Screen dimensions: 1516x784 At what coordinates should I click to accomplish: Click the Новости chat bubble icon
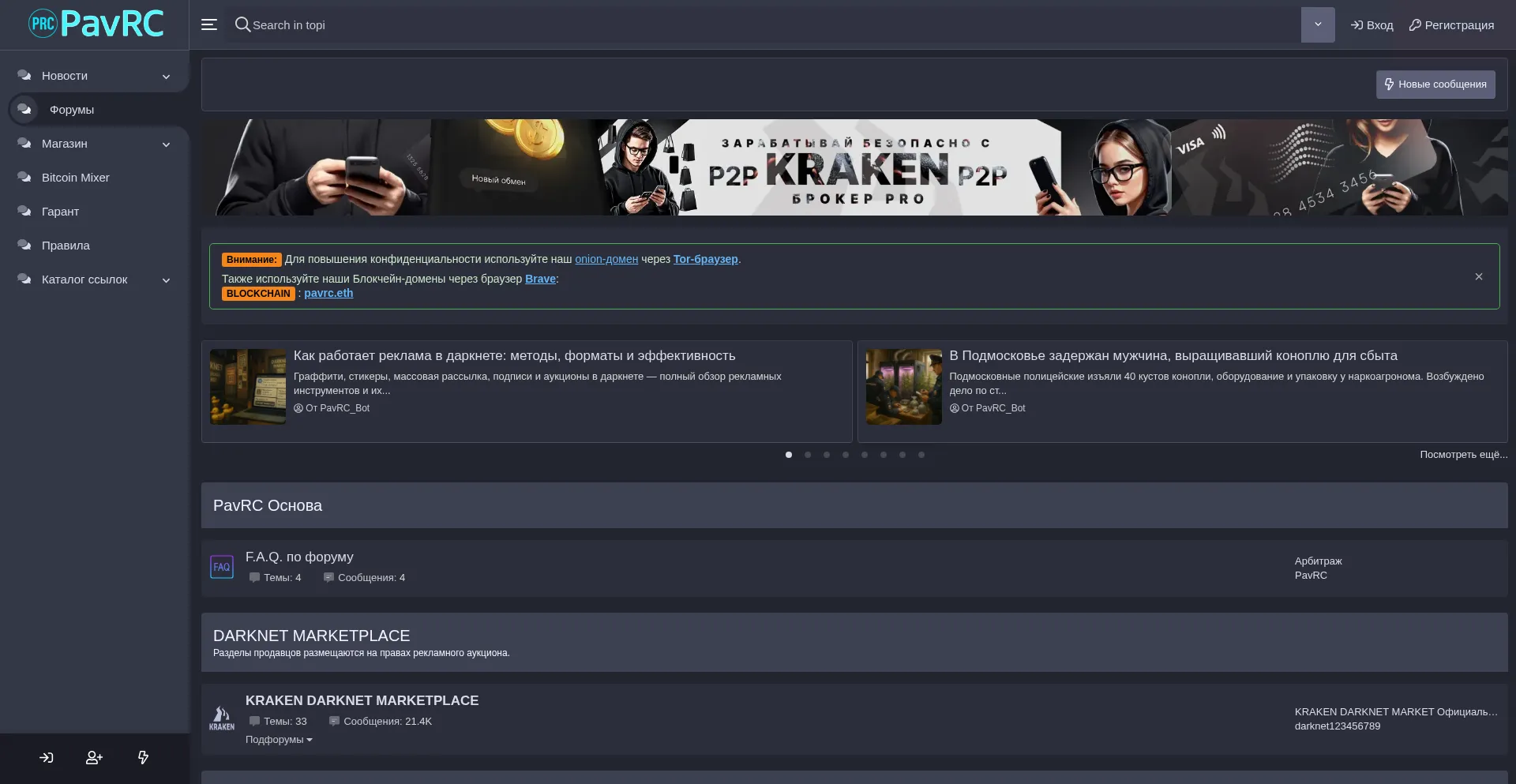[x=24, y=76]
